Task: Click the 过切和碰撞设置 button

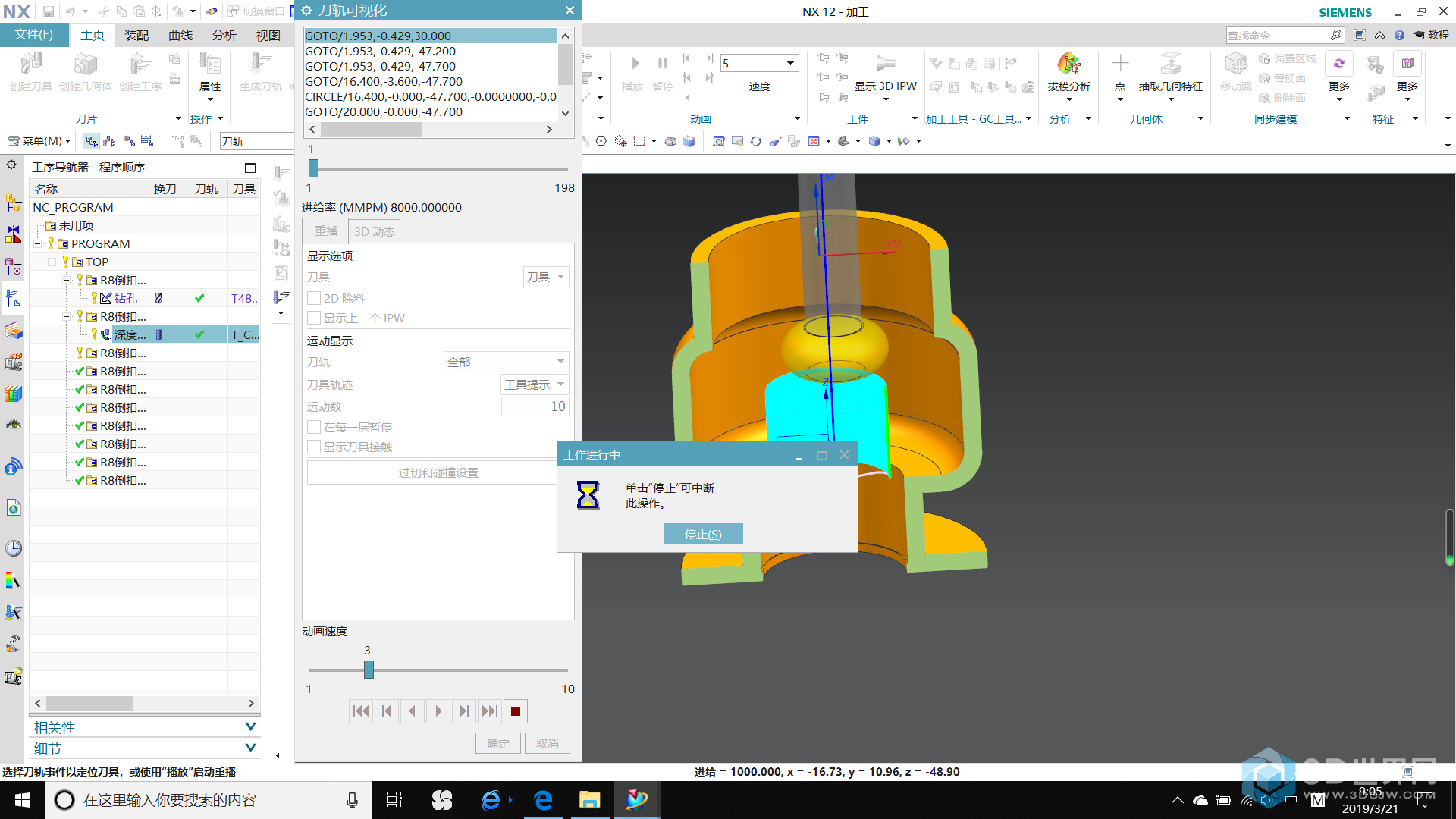Action: 438,472
